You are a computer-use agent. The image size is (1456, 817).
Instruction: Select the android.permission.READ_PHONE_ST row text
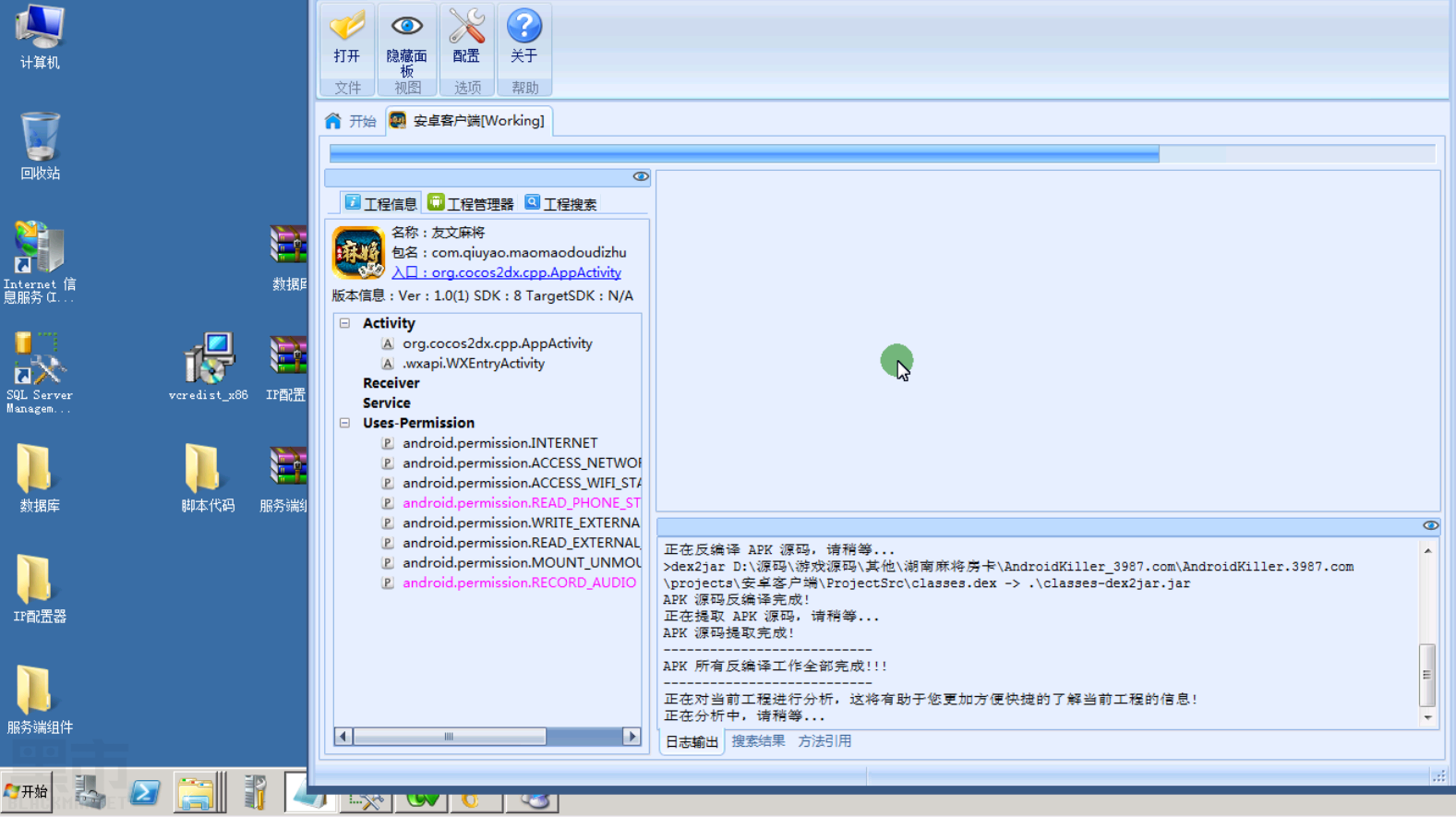521,503
